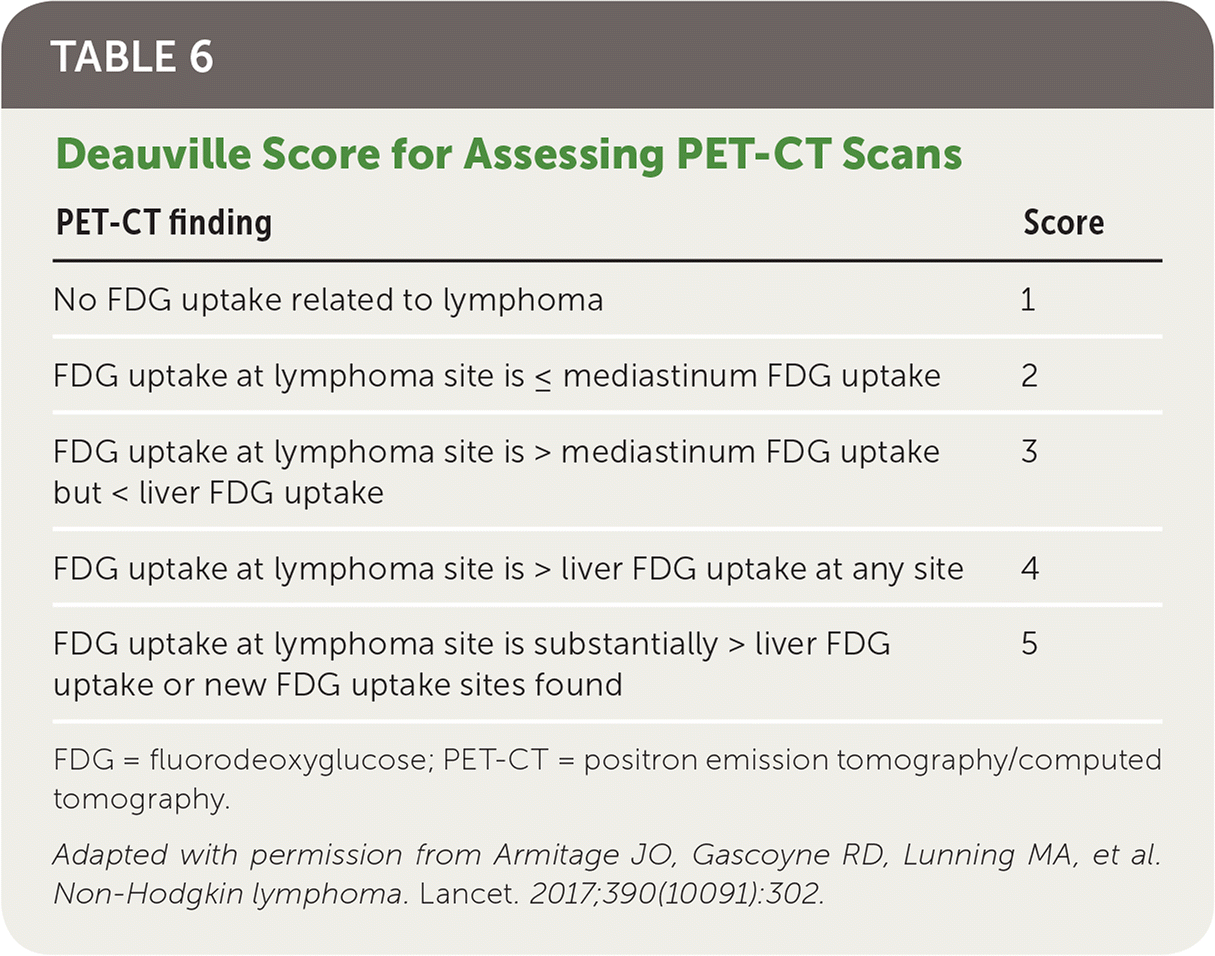
Task: Click the new FDG uptake sites found line
Action: (338, 686)
